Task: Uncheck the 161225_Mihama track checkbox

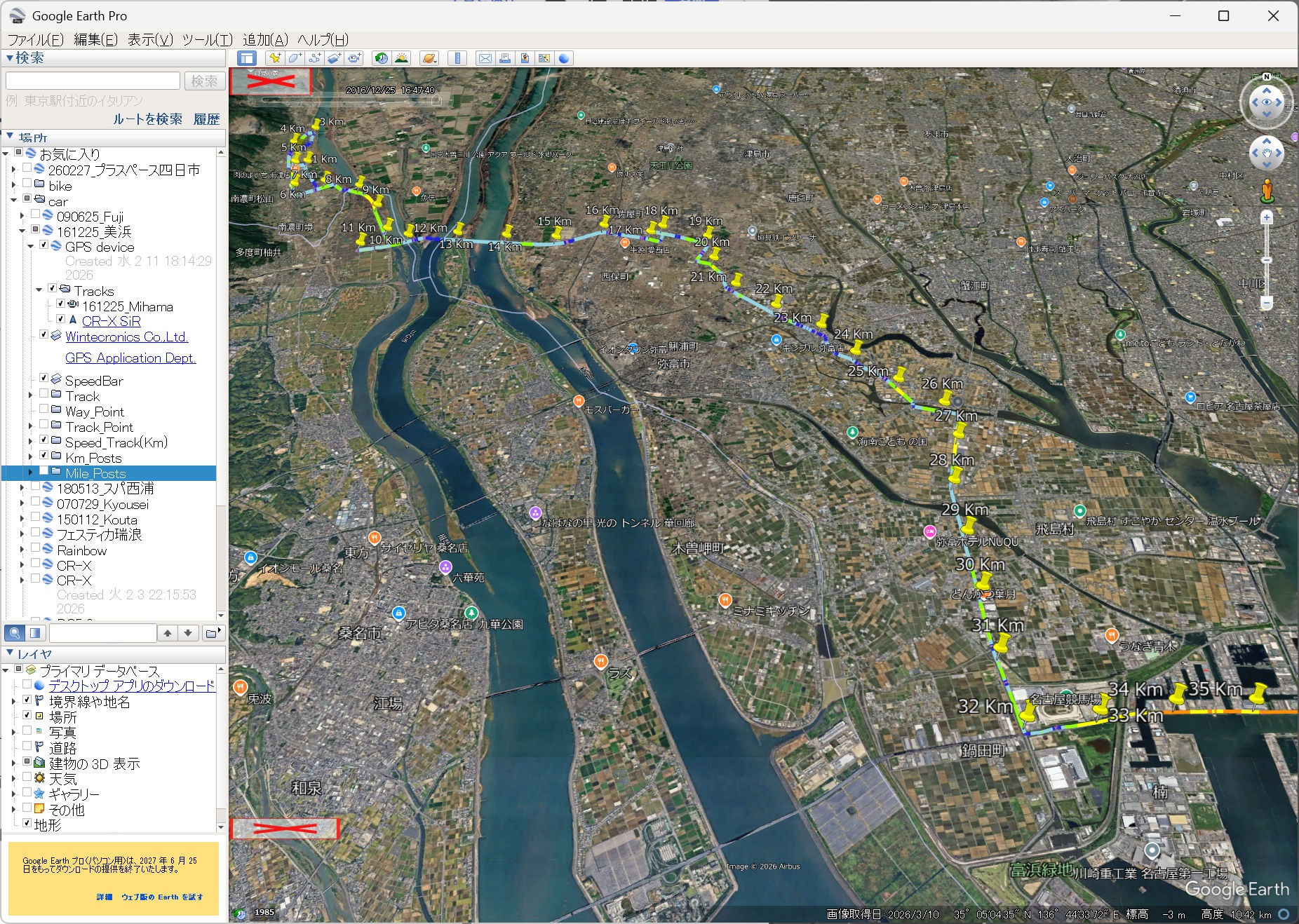Action: [x=60, y=304]
